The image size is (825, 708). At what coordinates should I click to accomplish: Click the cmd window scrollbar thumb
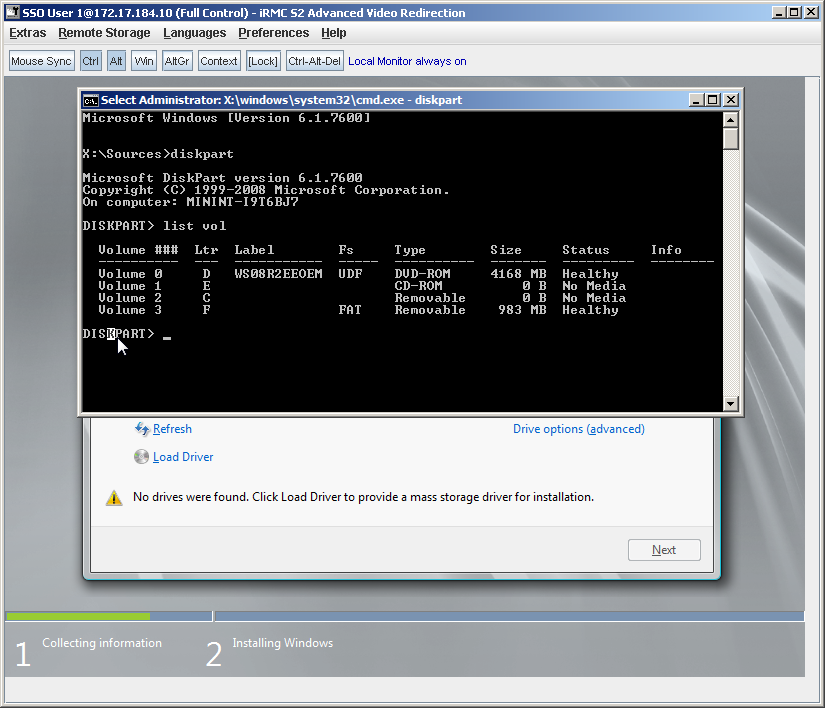731,139
